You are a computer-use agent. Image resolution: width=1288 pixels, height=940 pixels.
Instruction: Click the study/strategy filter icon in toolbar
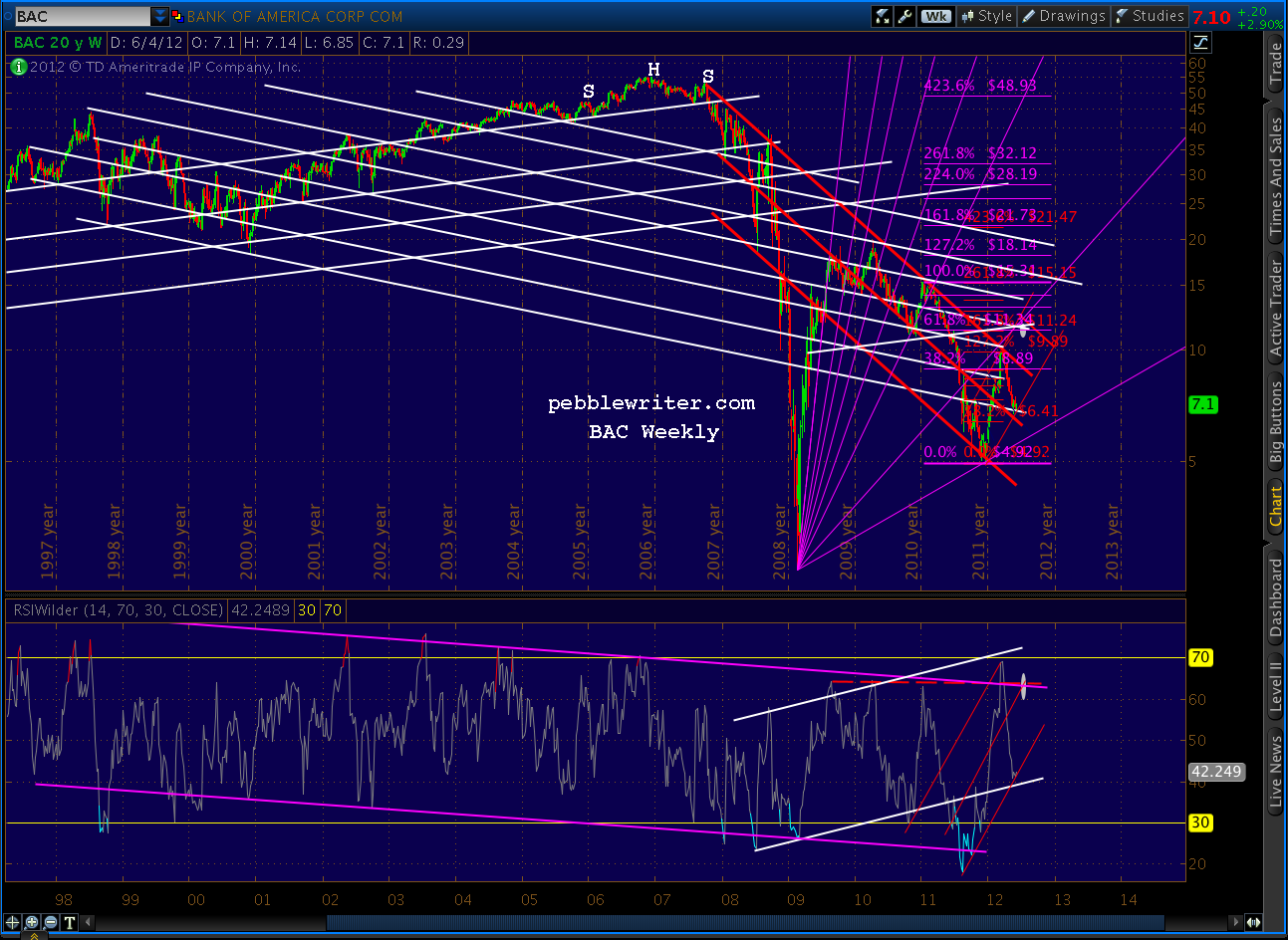pos(882,16)
